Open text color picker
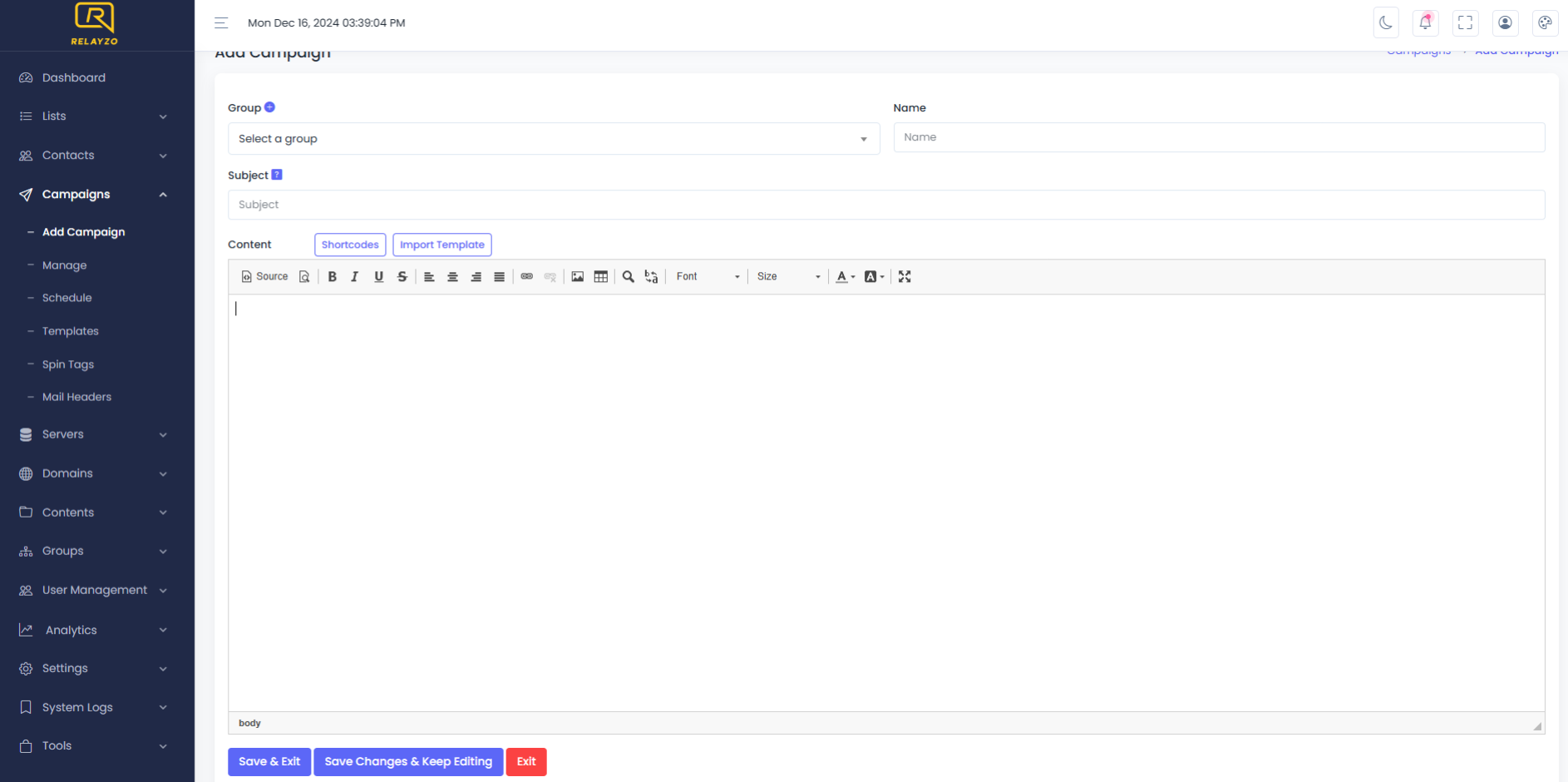Viewport: 1568px width, 782px height. [845, 277]
